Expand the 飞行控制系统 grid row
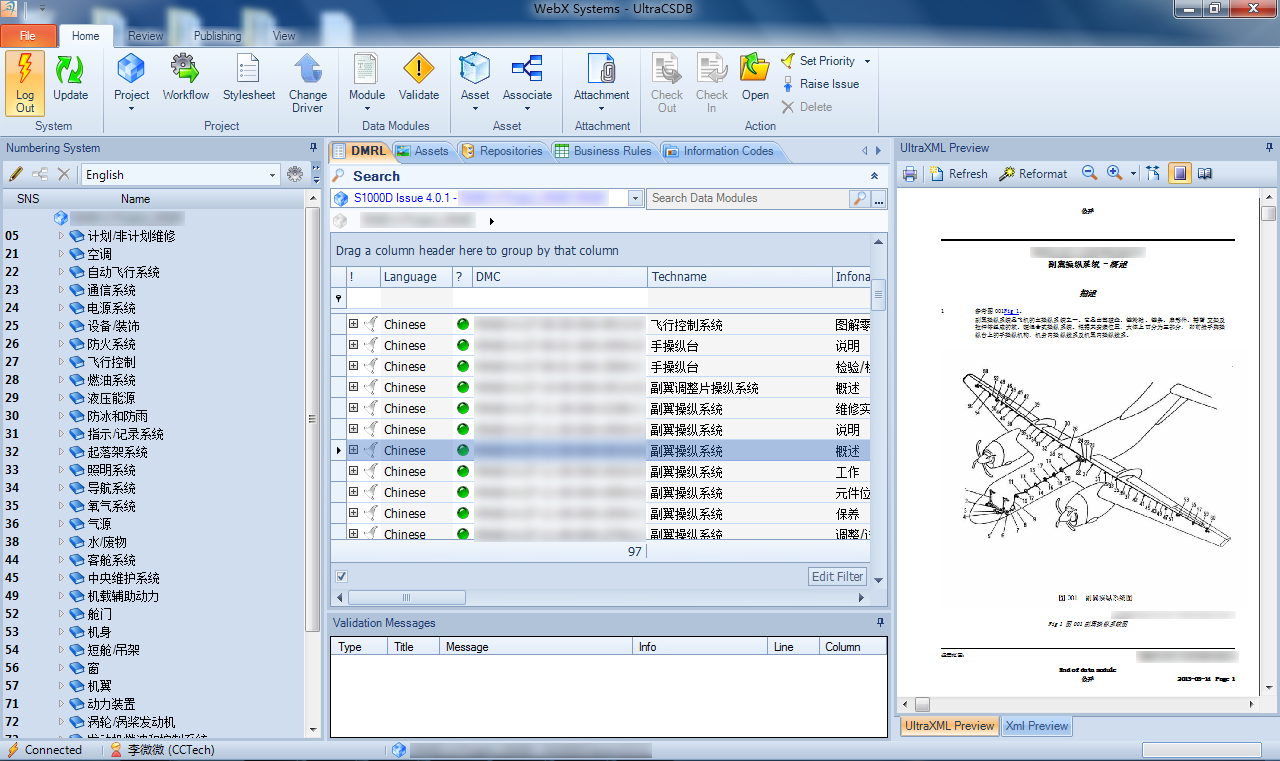Screen dimensions: 1280x761 click(353, 324)
